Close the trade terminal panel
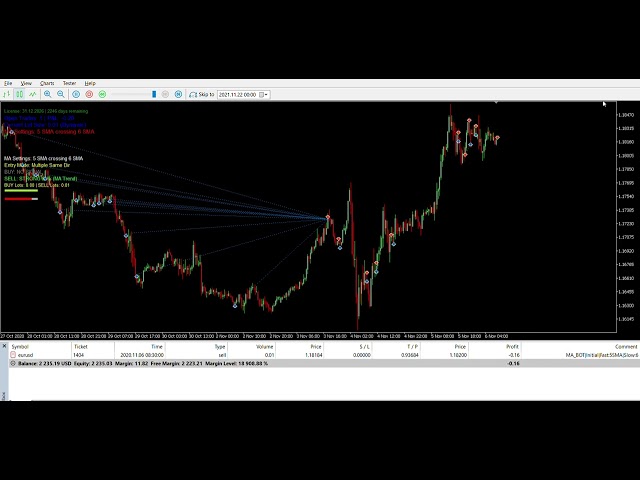The width and height of the screenshot is (640, 480). point(4,346)
